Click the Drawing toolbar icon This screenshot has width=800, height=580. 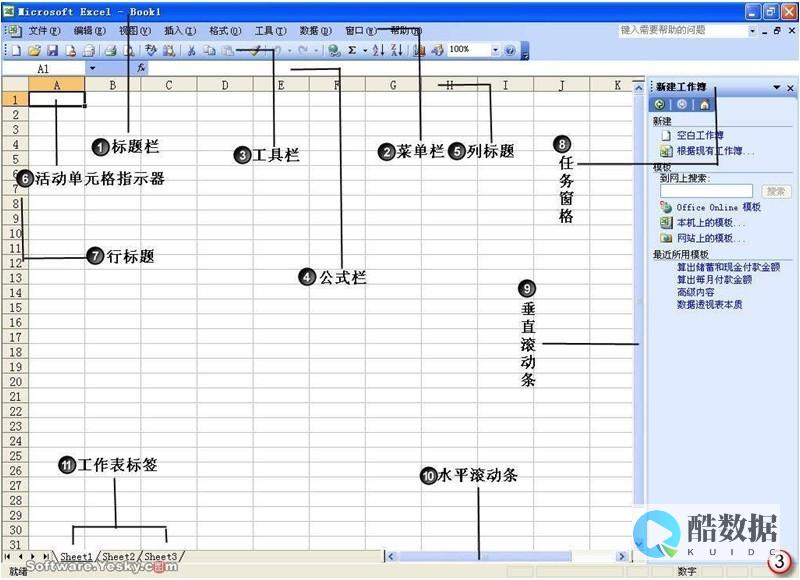tap(437, 50)
